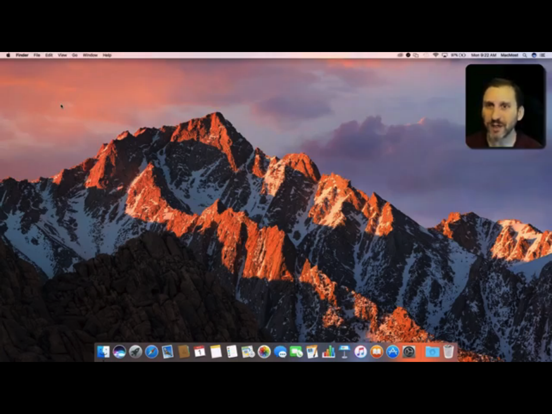
Task: Open Mail stamp icon in Dock
Action: [x=168, y=352]
